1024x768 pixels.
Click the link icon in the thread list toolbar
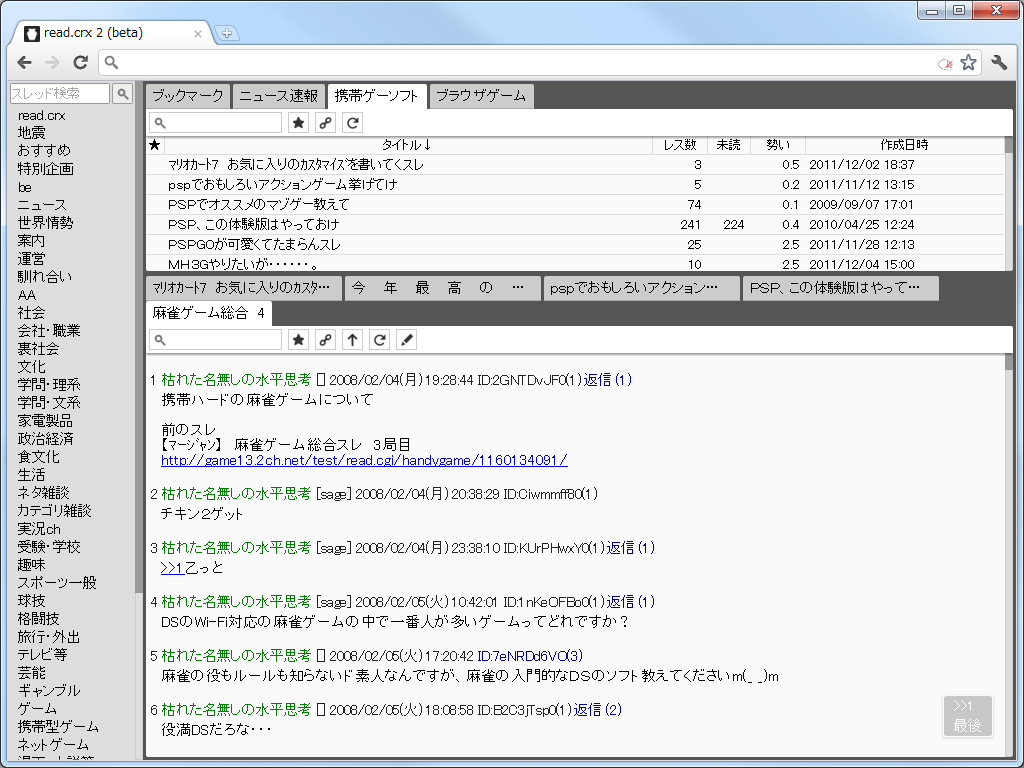(x=324, y=121)
